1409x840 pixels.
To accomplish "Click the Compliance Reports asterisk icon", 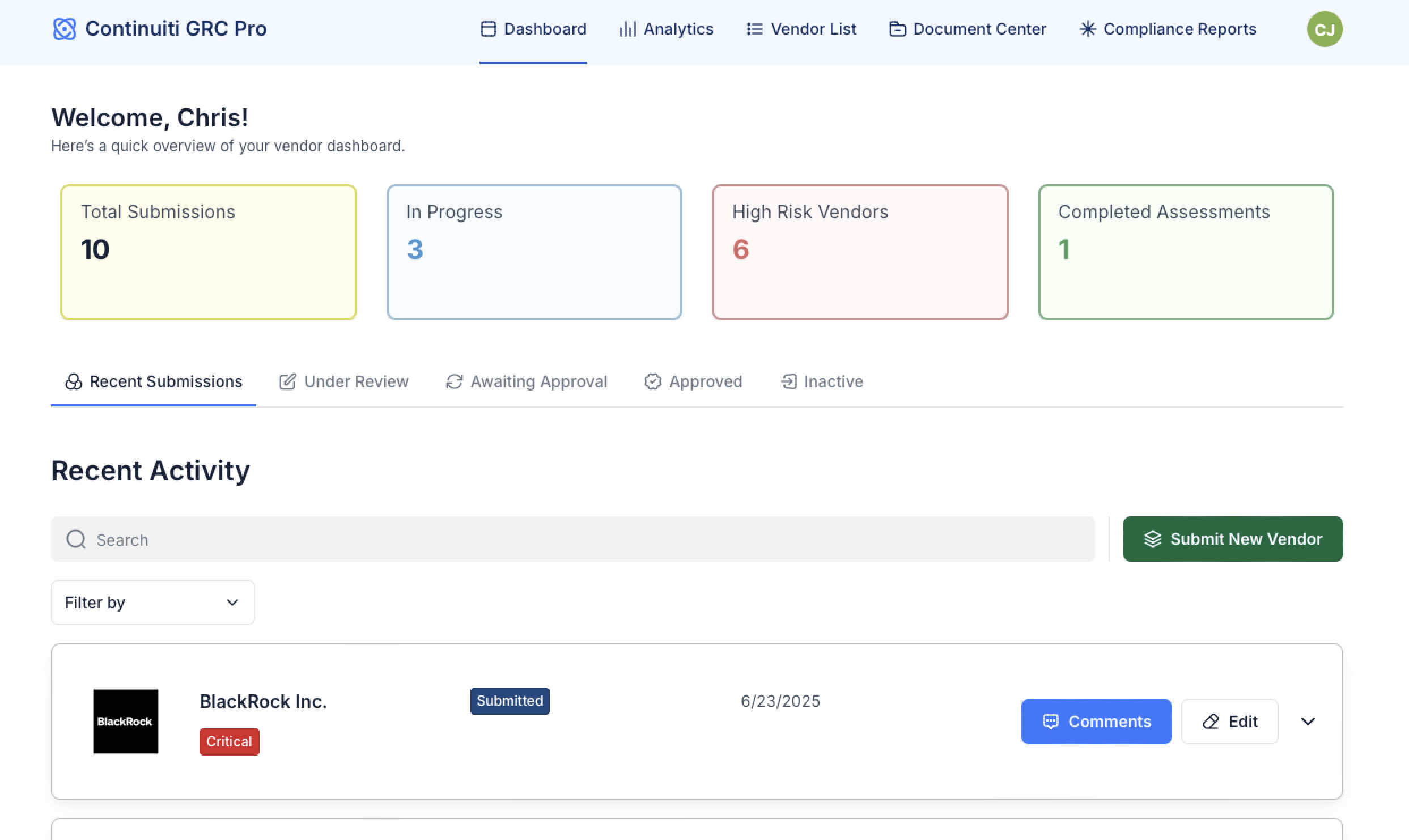I will 1088,29.
